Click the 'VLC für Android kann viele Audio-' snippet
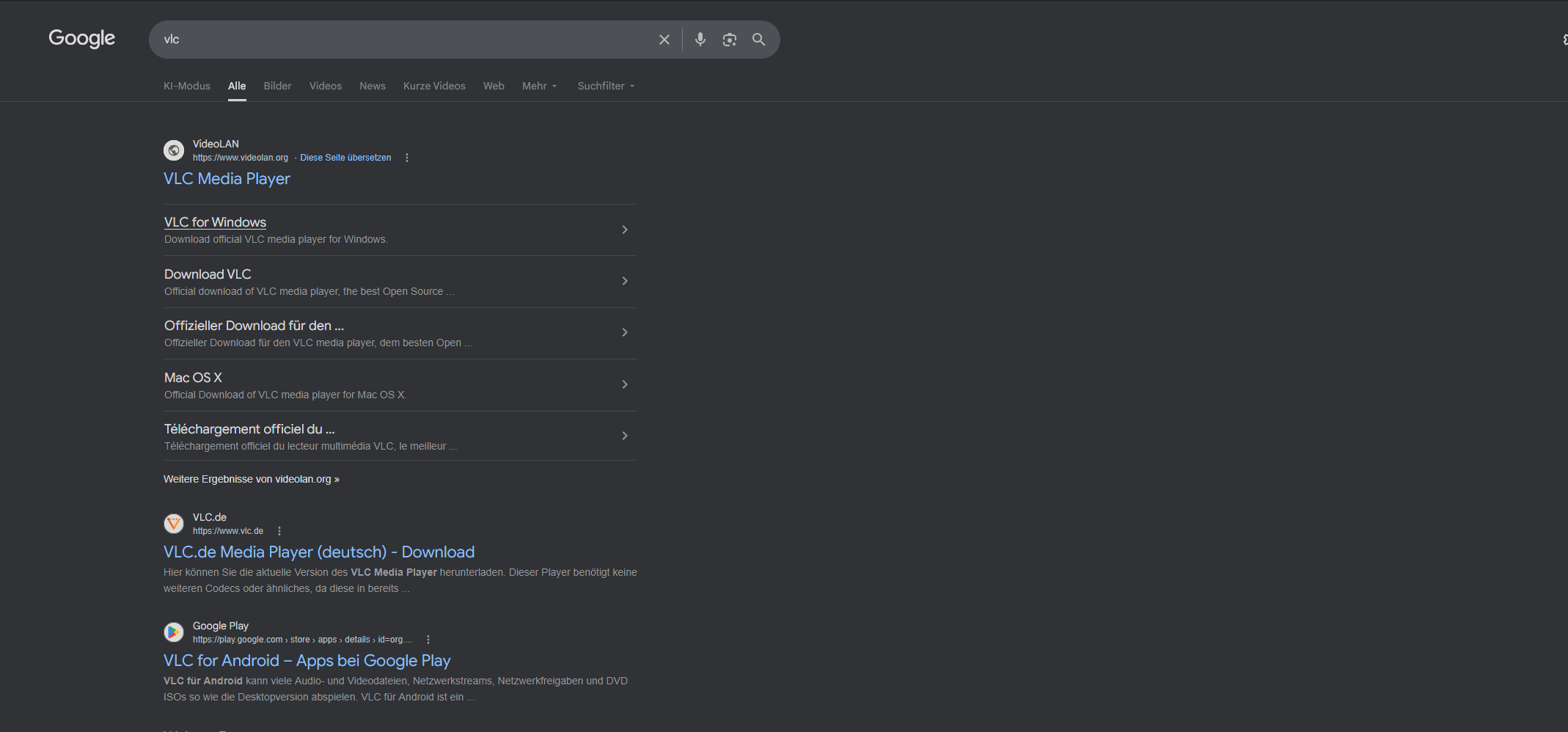This screenshot has height=732, width=1568. (396, 689)
